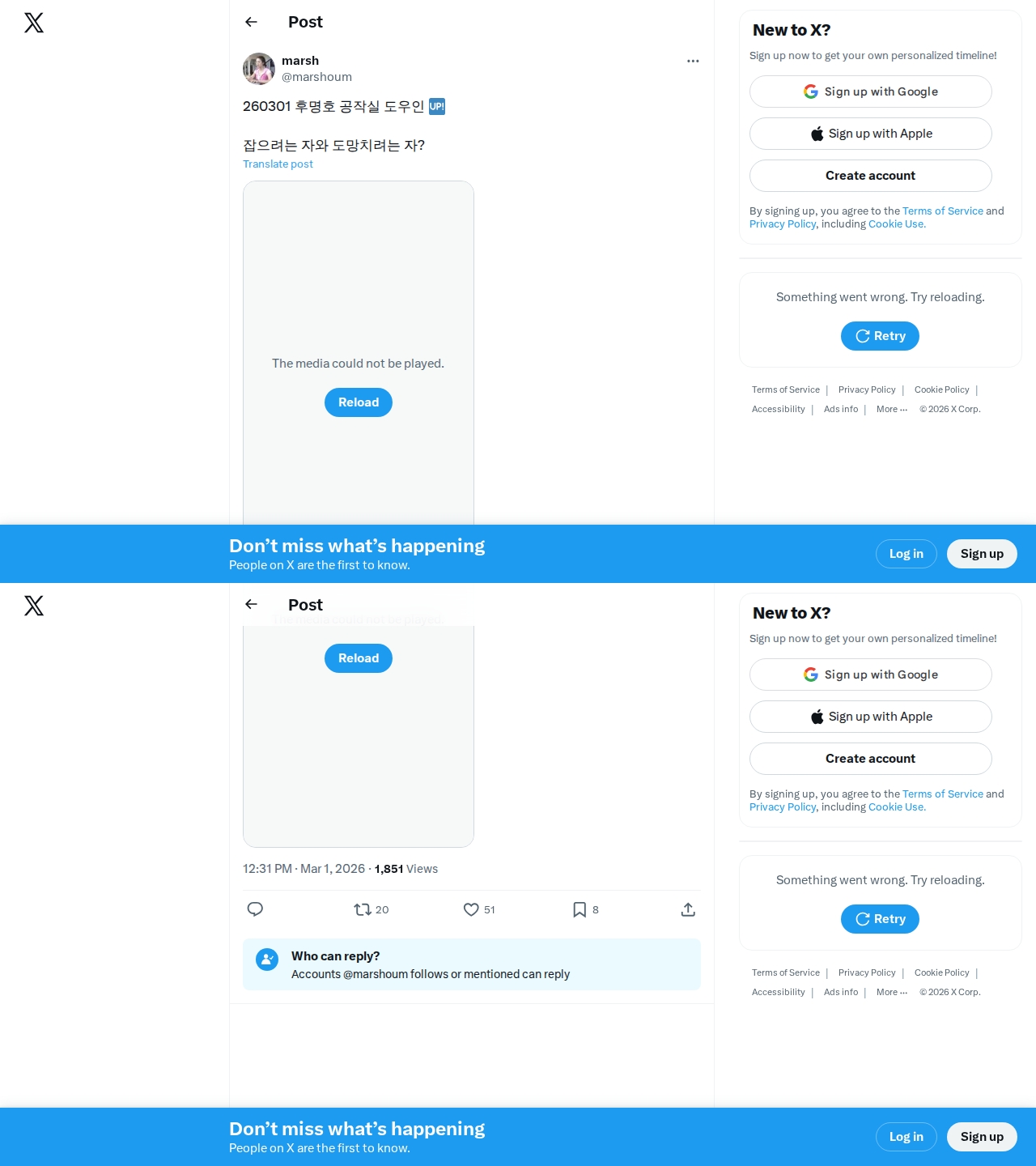1036x1166 pixels.
Task: Expand the lower More footer menu
Action: (x=892, y=992)
